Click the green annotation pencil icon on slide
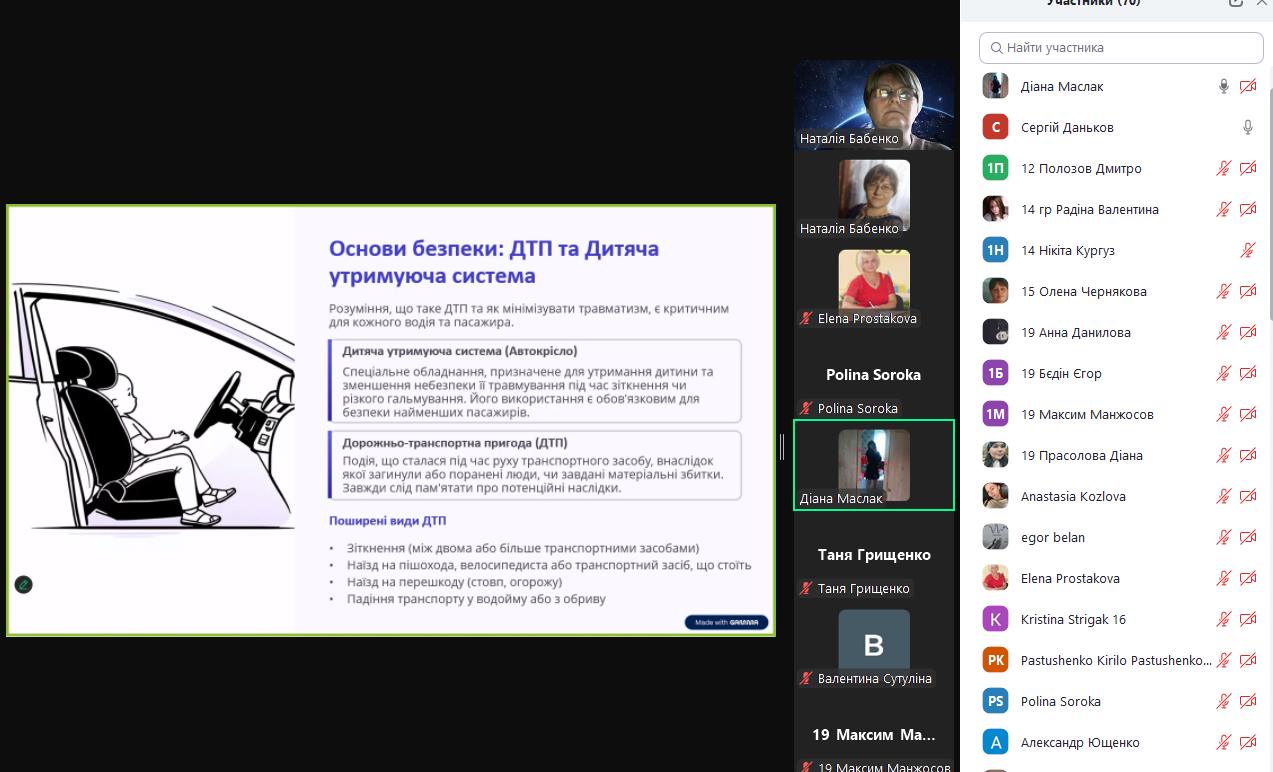The height and width of the screenshot is (772, 1273). coord(23,585)
